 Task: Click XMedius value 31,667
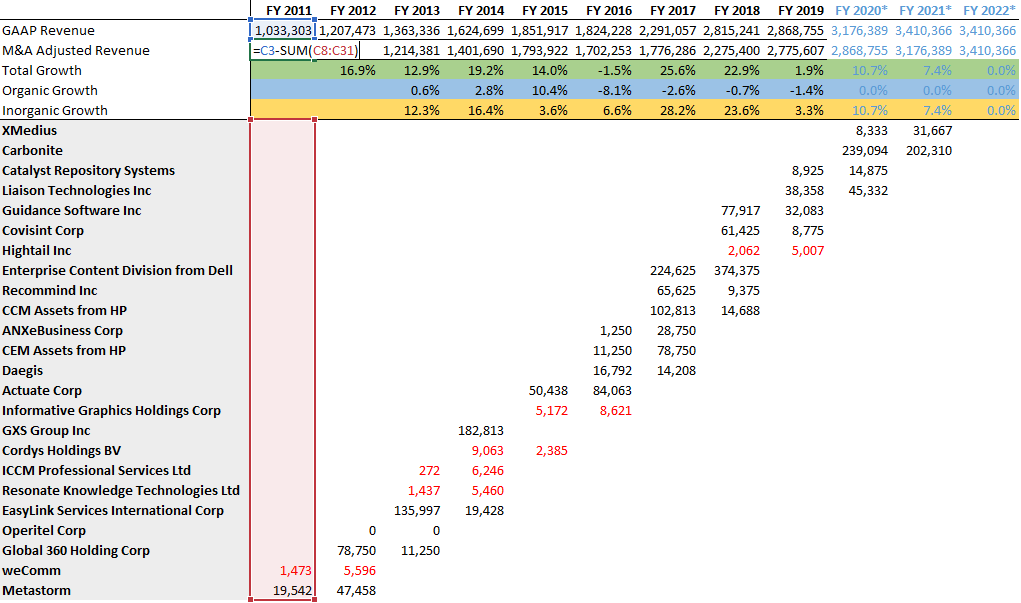coord(932,131)
